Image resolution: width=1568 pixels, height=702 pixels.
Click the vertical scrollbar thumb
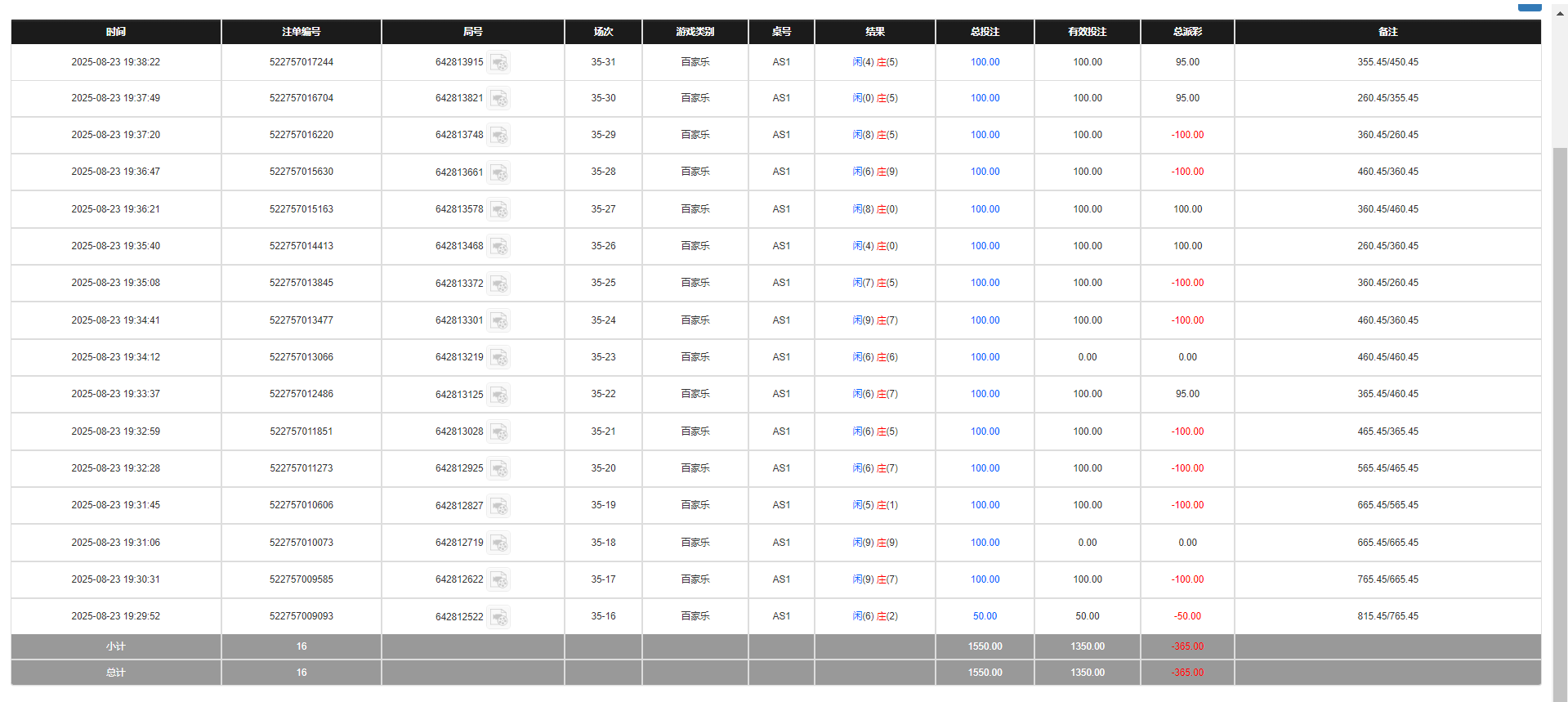click(1560, 409)
